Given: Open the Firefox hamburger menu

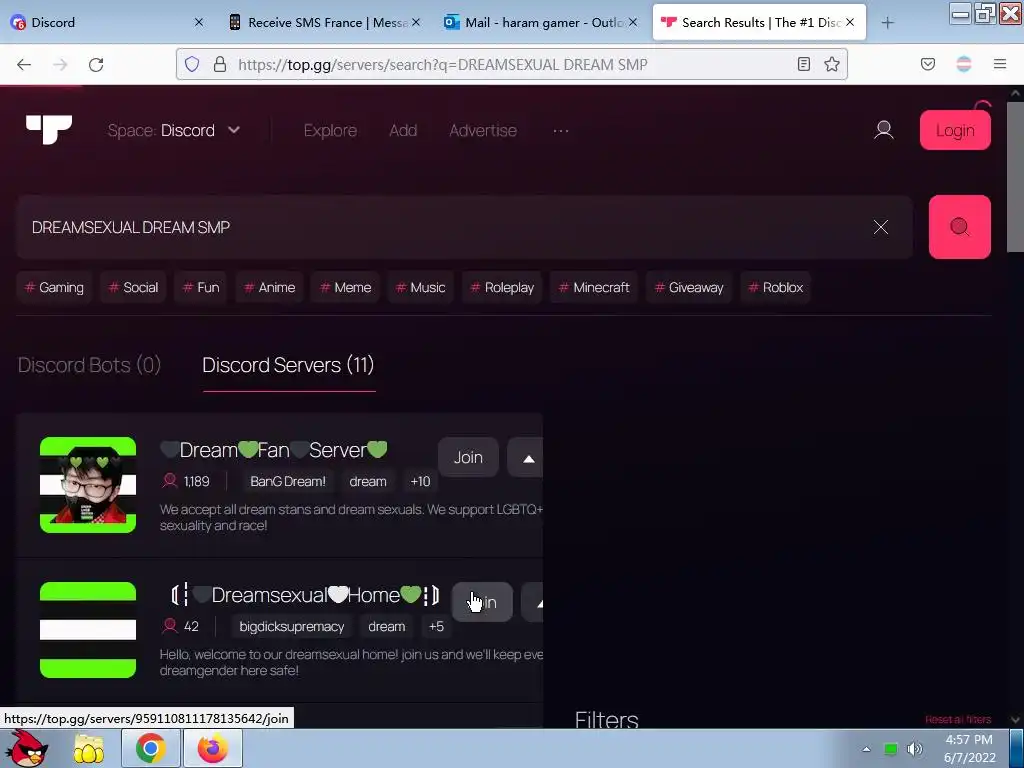Looking at the screenshot, I should point(1000,64).
